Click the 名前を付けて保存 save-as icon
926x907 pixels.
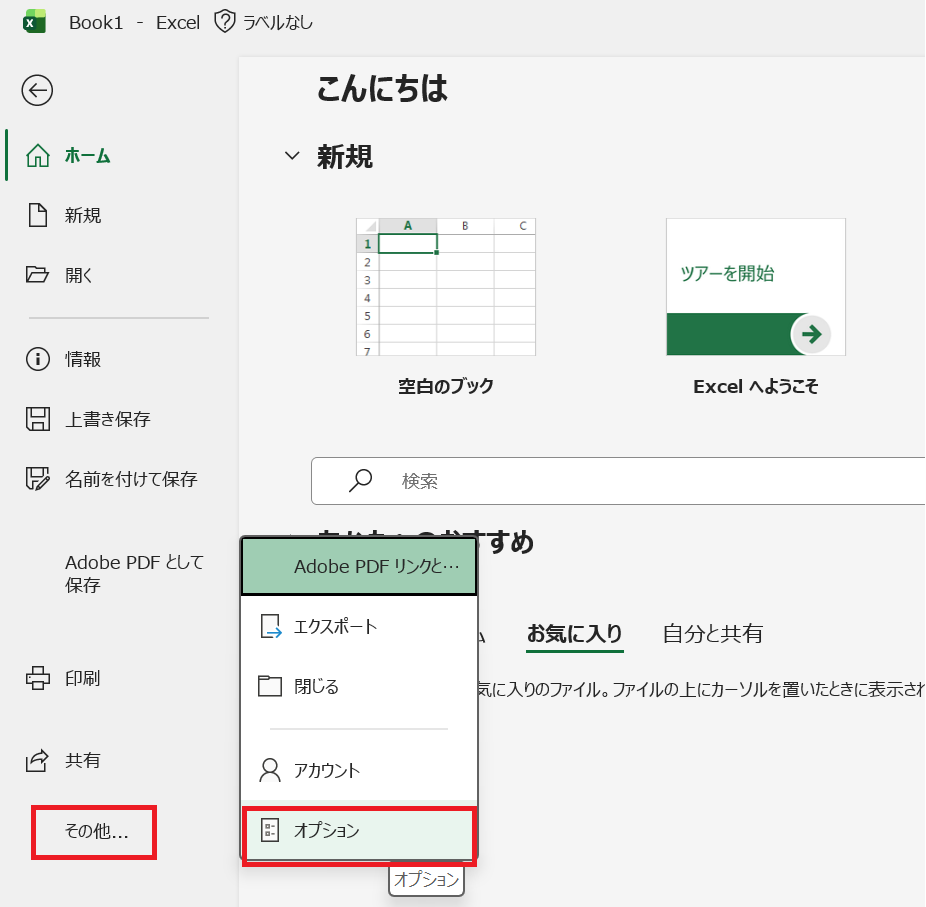38,479
